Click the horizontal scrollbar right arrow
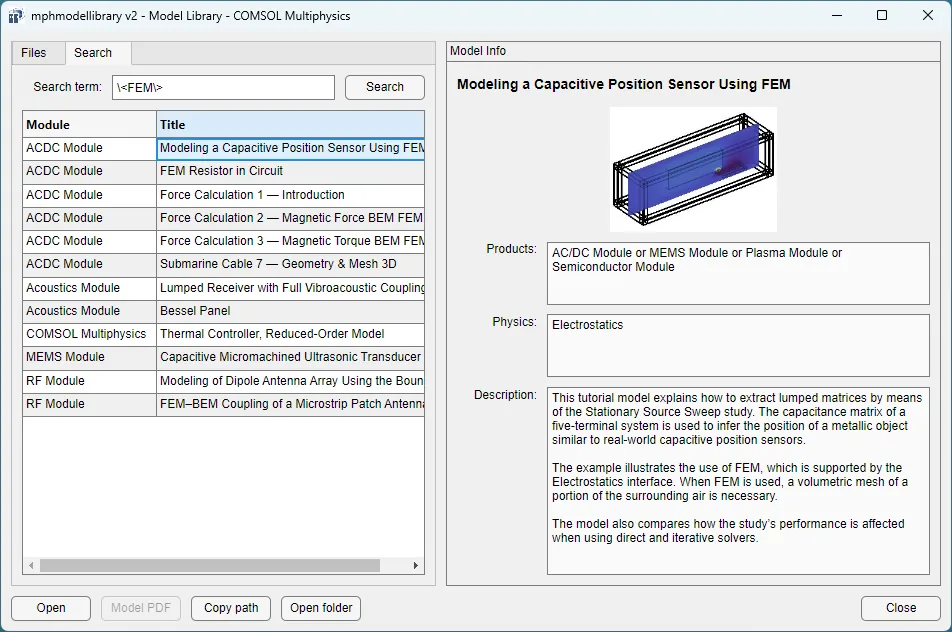952x632 pixels. tap(416, 566)
